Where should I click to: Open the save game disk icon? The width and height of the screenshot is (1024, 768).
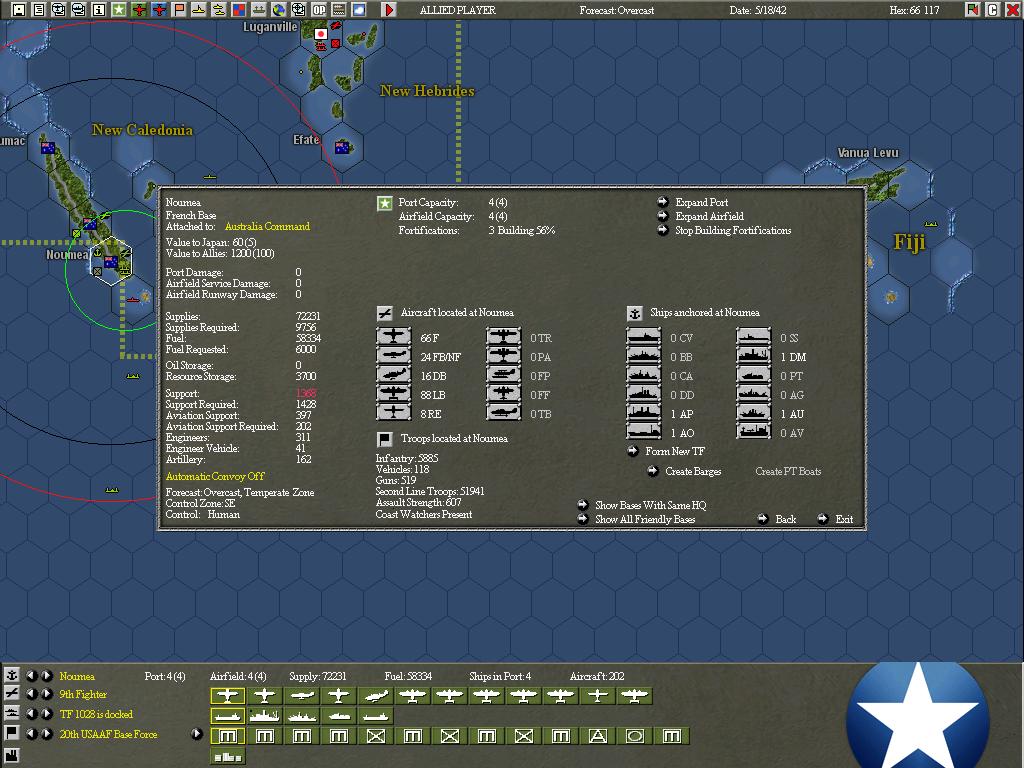tap(19, 9)
